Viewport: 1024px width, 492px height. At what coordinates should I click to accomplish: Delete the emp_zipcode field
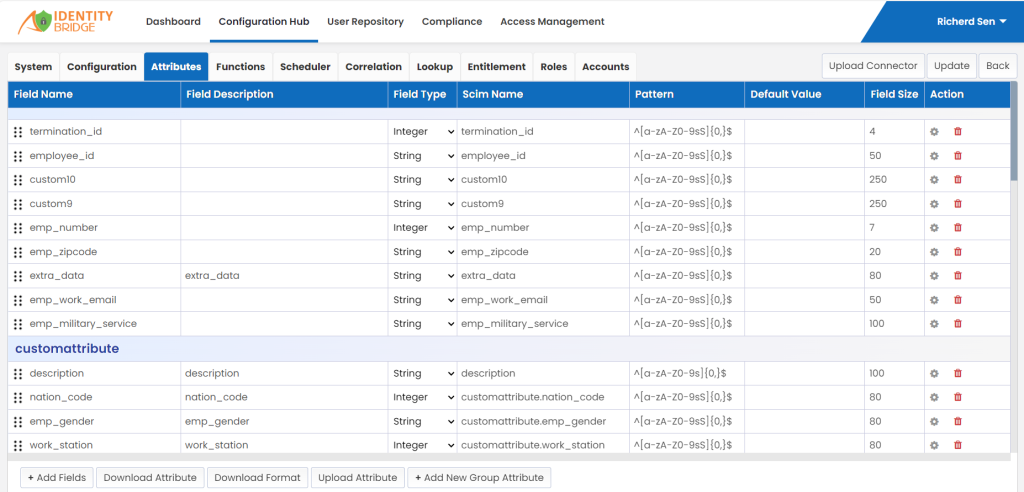click(x=958, y=252)
